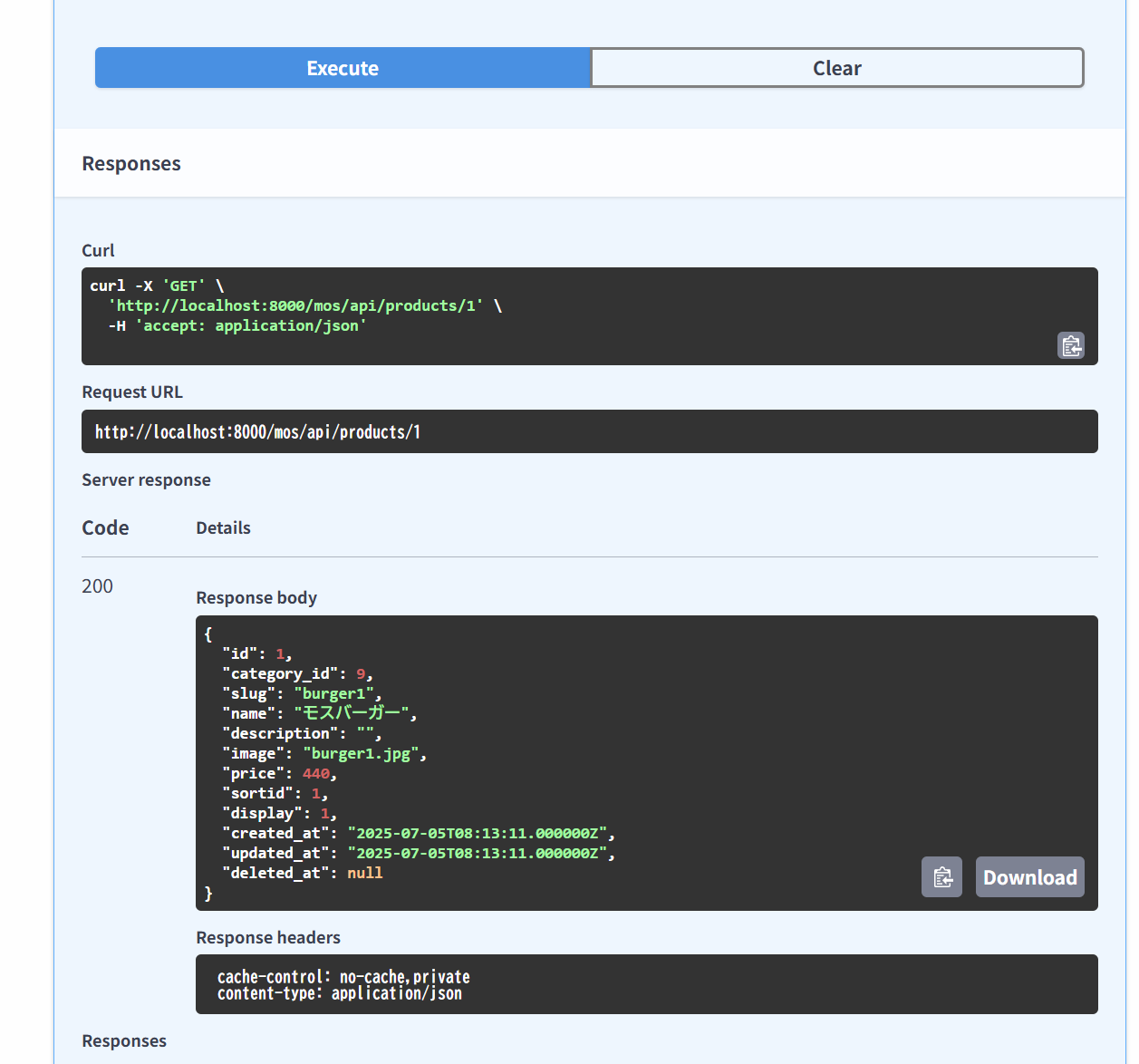Click the cache-control response header line
This screenshot has width=1139, height=1064.
point(343,977)
